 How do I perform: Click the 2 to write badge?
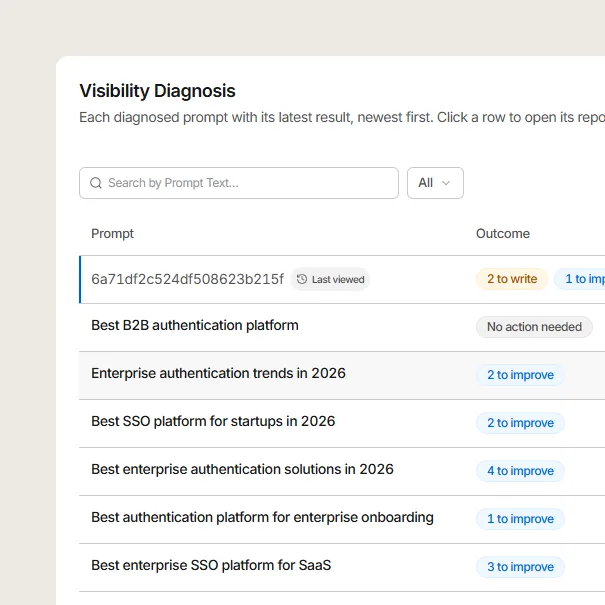click(x=512, y=279)
